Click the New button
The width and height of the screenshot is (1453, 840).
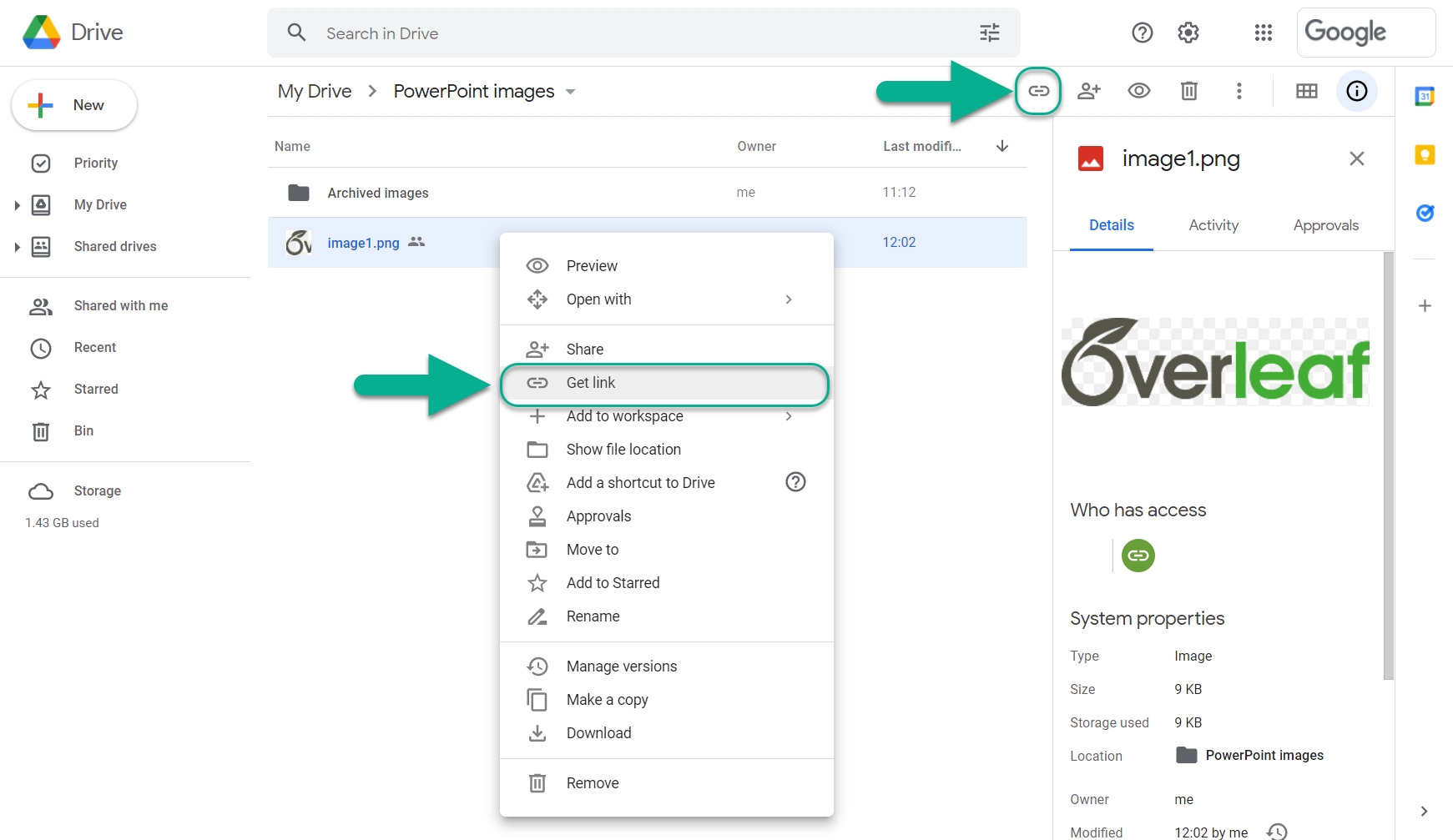74,105
